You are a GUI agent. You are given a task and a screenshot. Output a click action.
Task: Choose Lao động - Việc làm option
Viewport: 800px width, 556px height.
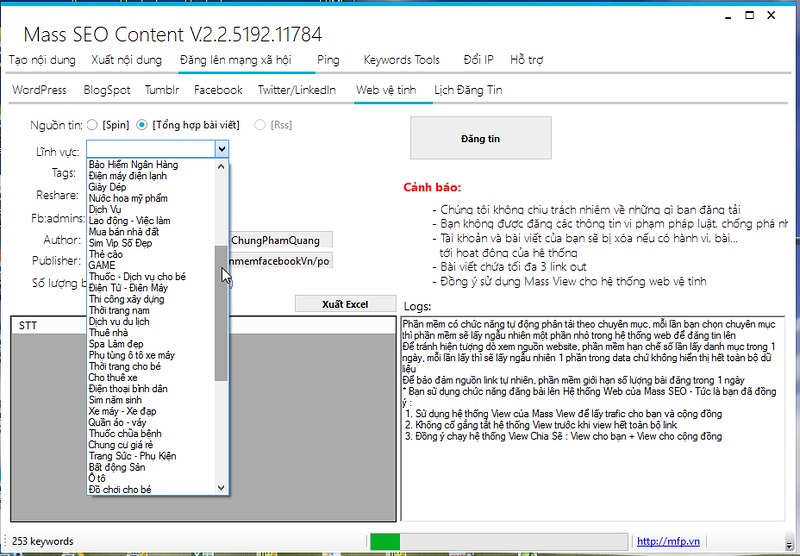(x=130, y=221)
